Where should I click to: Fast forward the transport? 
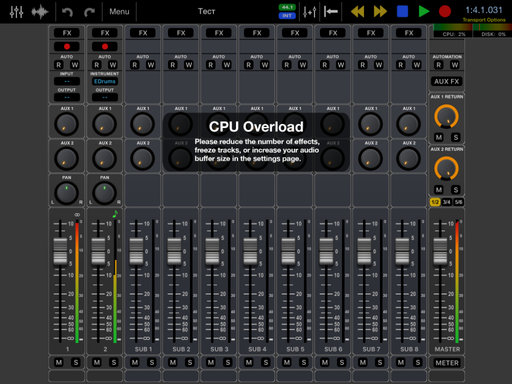point(380,12)
